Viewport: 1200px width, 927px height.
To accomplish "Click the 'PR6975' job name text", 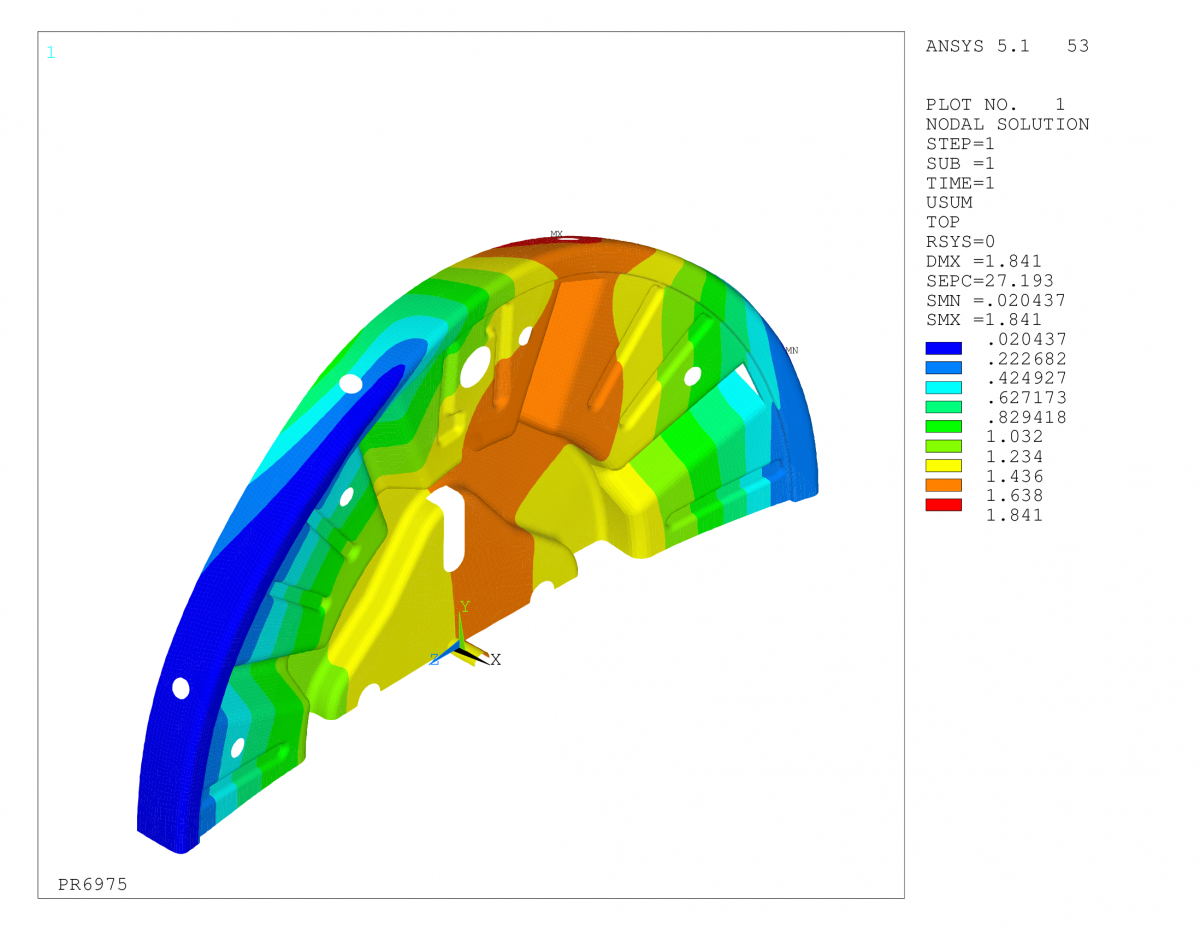I will (93, 885).
